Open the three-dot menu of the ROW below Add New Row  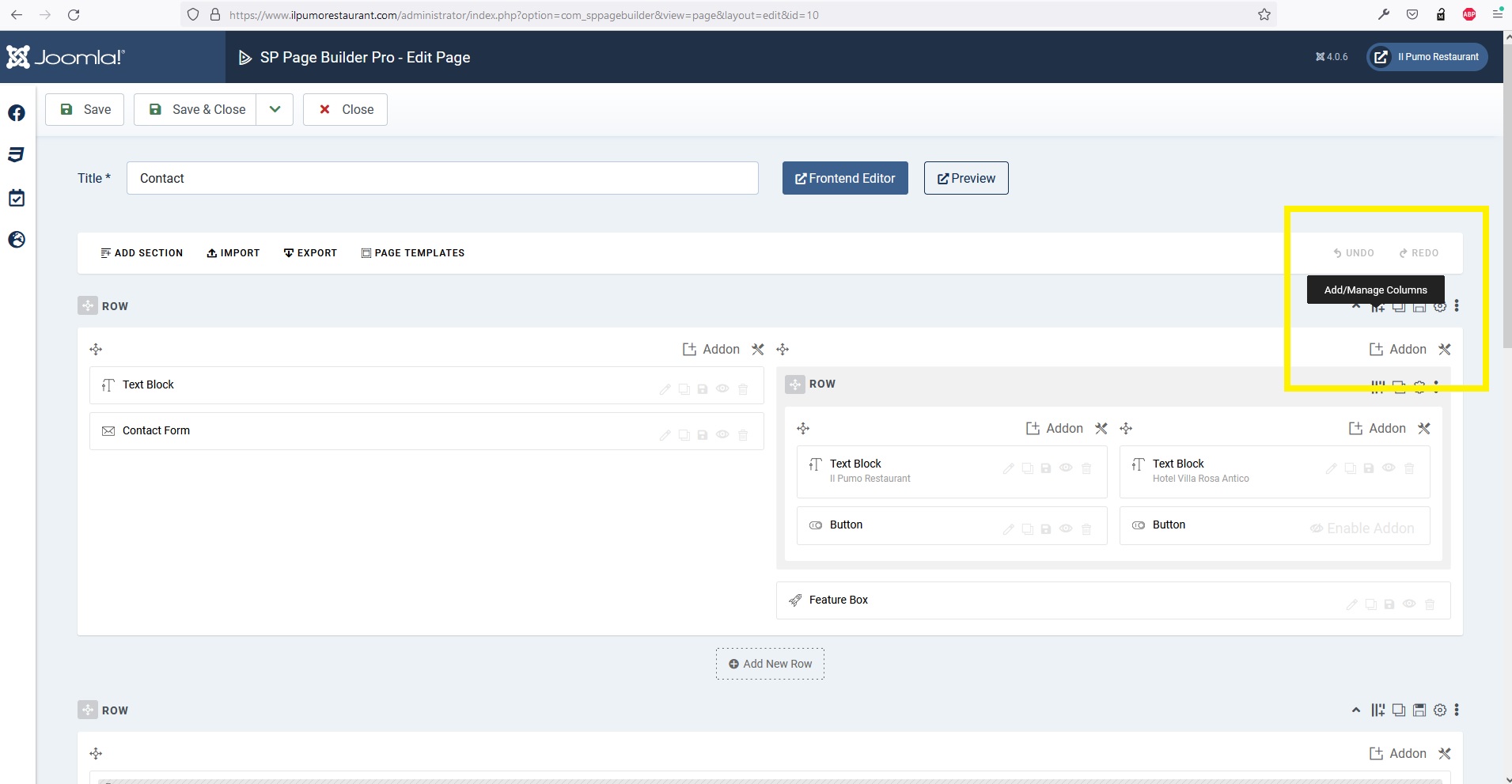point(1457,710)
